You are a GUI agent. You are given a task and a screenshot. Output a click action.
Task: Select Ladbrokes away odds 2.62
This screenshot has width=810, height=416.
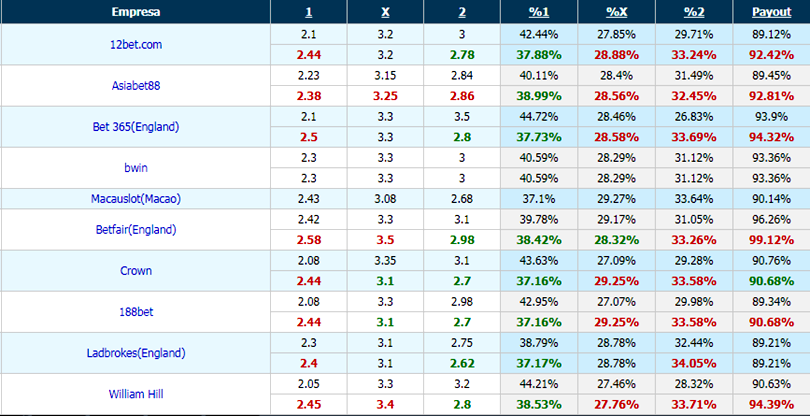point(462,364)
